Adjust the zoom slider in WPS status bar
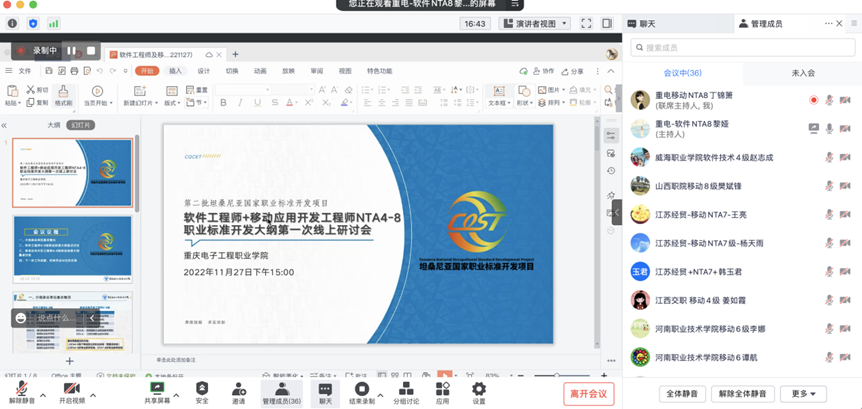 point(556,375)
